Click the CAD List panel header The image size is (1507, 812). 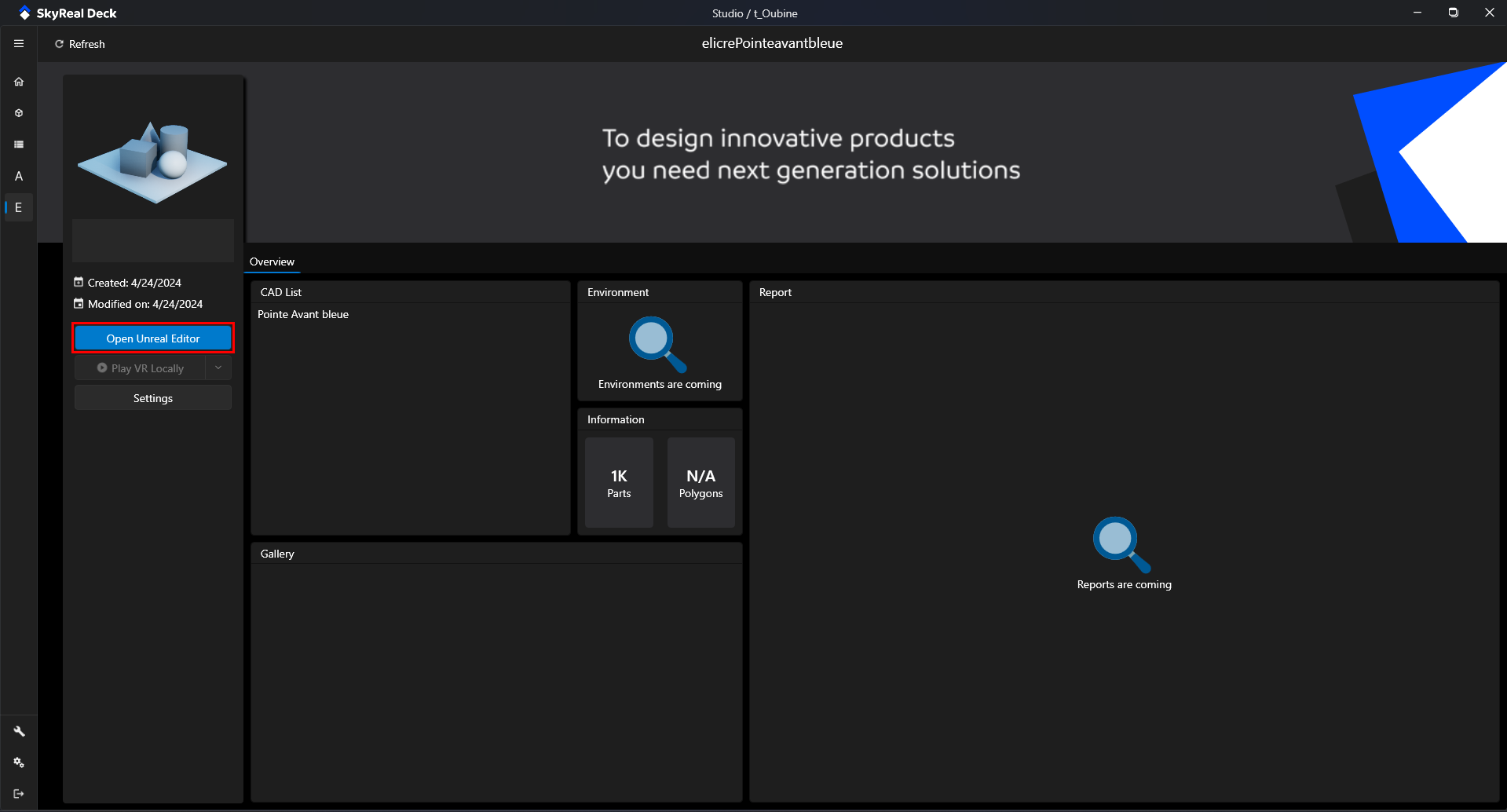[411, 292]
